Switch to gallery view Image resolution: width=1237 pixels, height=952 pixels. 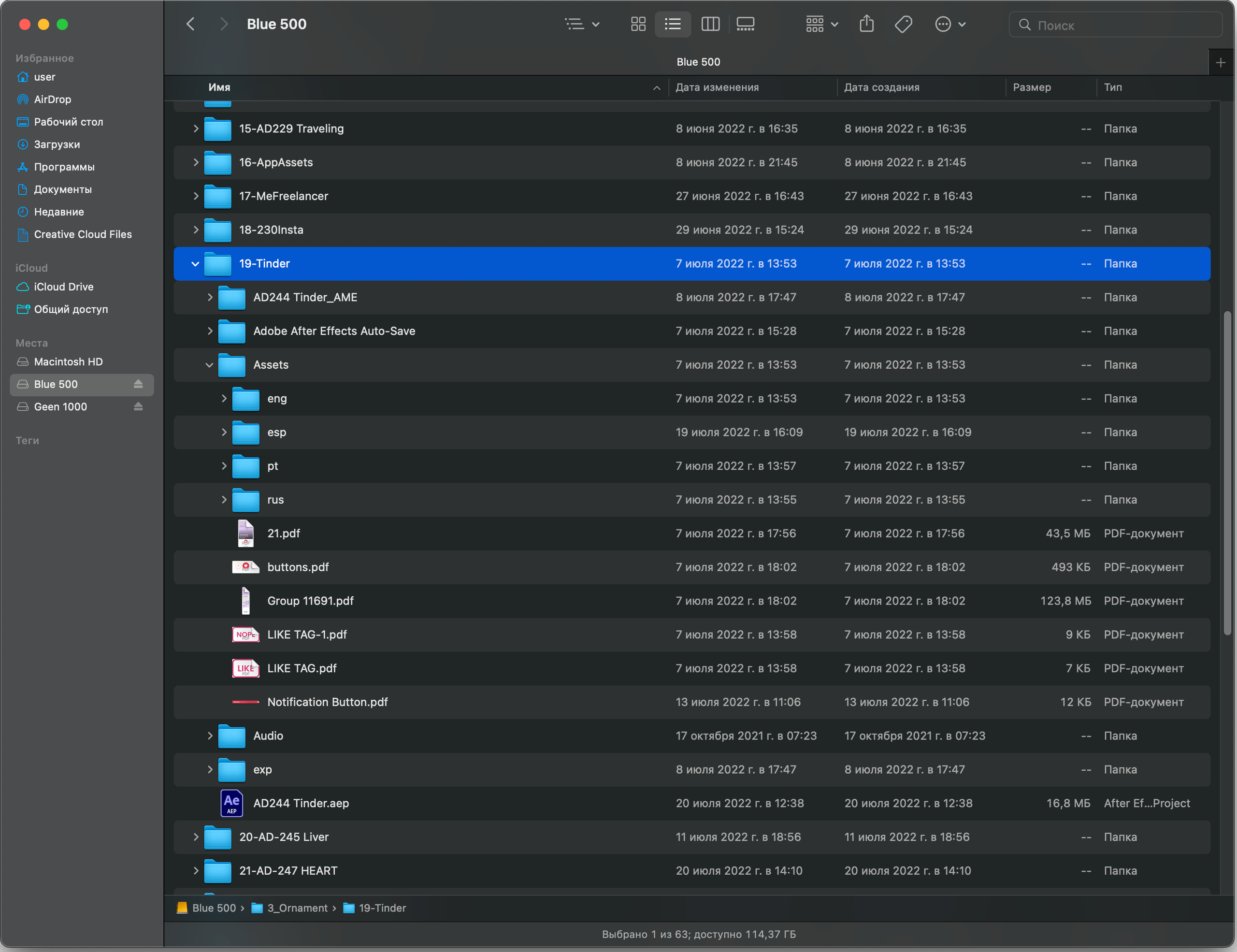(745, 24)
